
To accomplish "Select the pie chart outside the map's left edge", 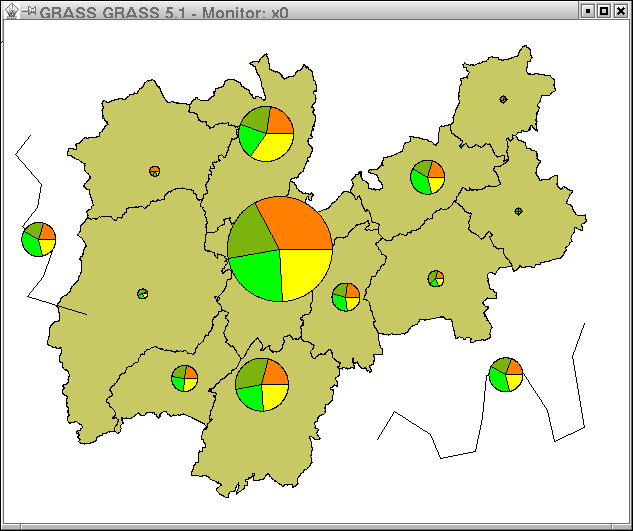I will coord(39,239).
